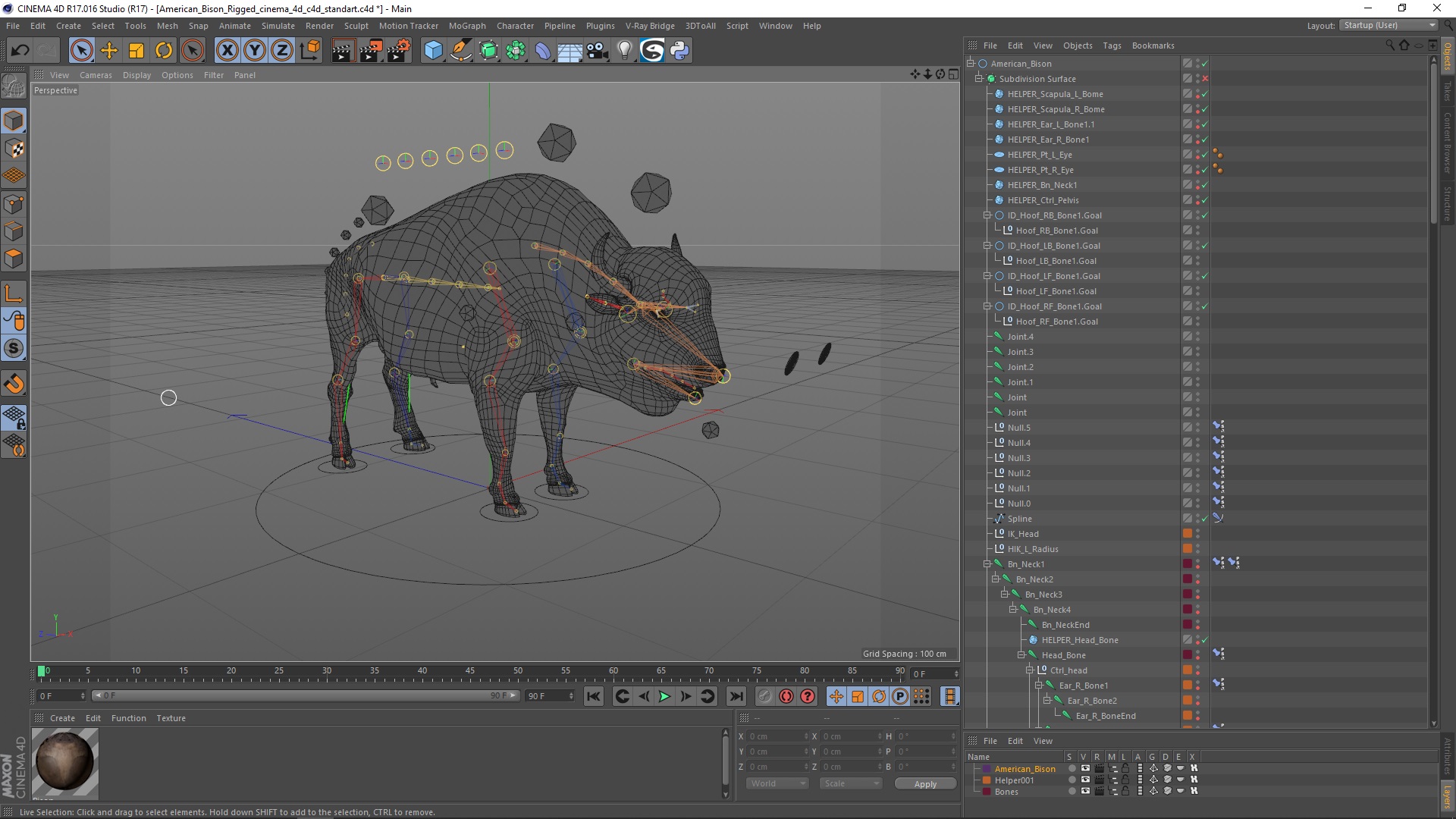Toggle Subdivision Surface enable cross
The width and height of the screenshot is (1456, 819).
[x=1205, y=79]
